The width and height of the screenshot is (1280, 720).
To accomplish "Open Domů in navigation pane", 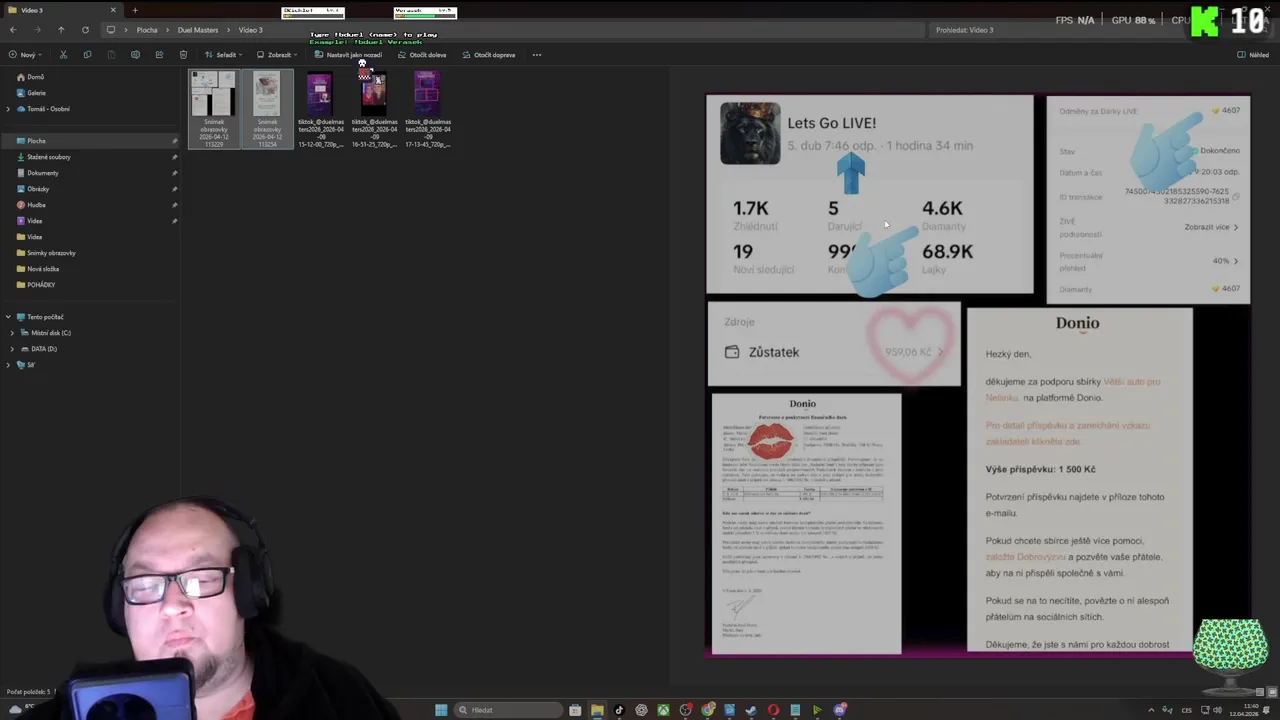I will tap(35, 77).
